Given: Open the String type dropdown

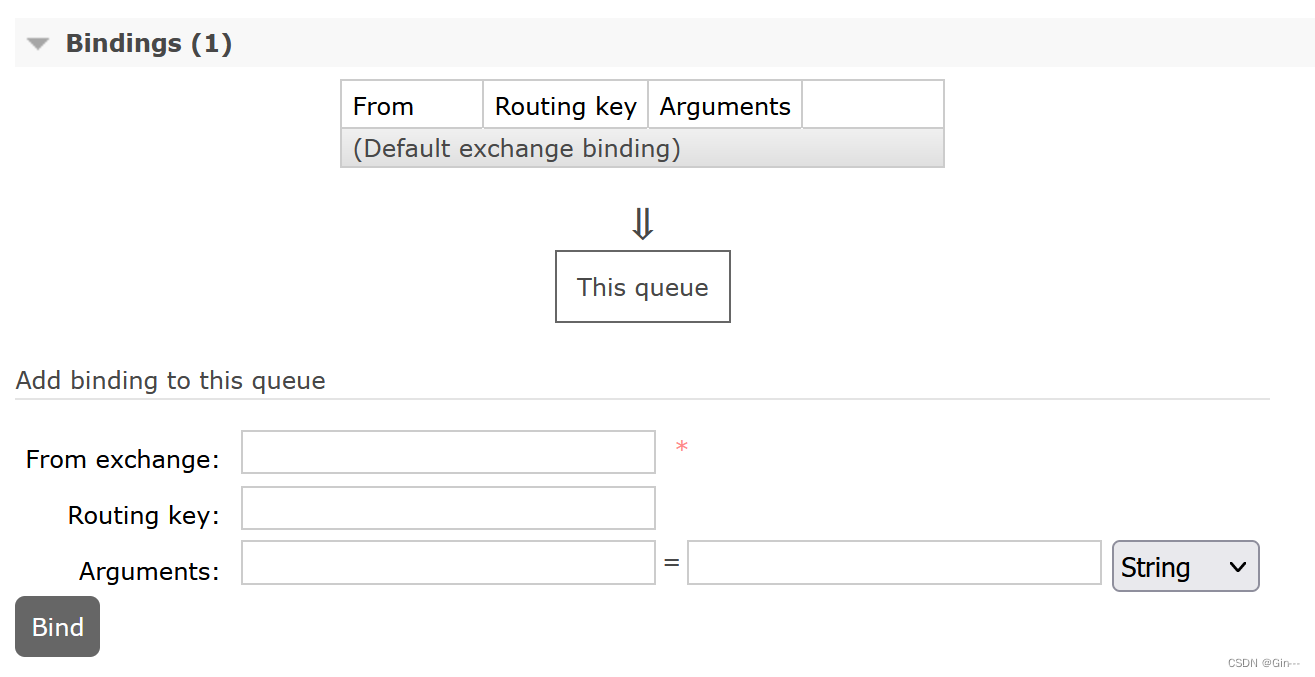Looking at the screenshot, I should 1185,567.
